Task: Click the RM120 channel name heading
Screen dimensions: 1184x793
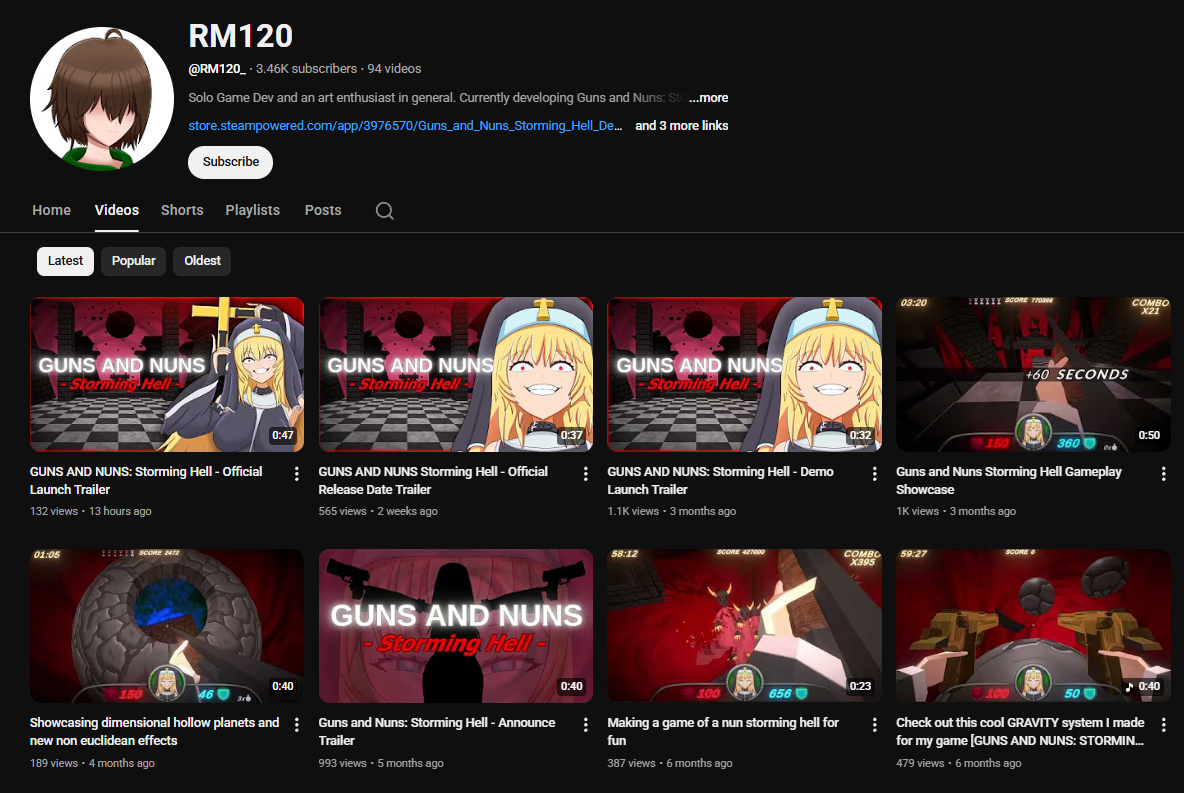Action: [240, 36]
